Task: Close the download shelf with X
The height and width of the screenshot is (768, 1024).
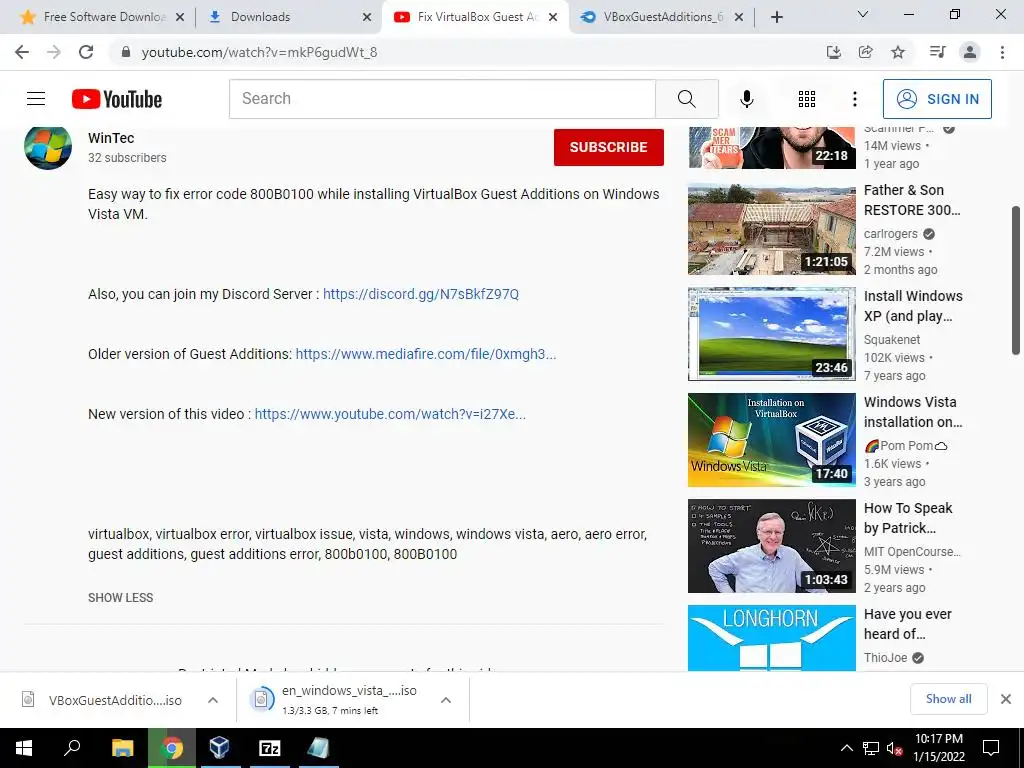Action: pyautogui.click(x=1006, y=699)
